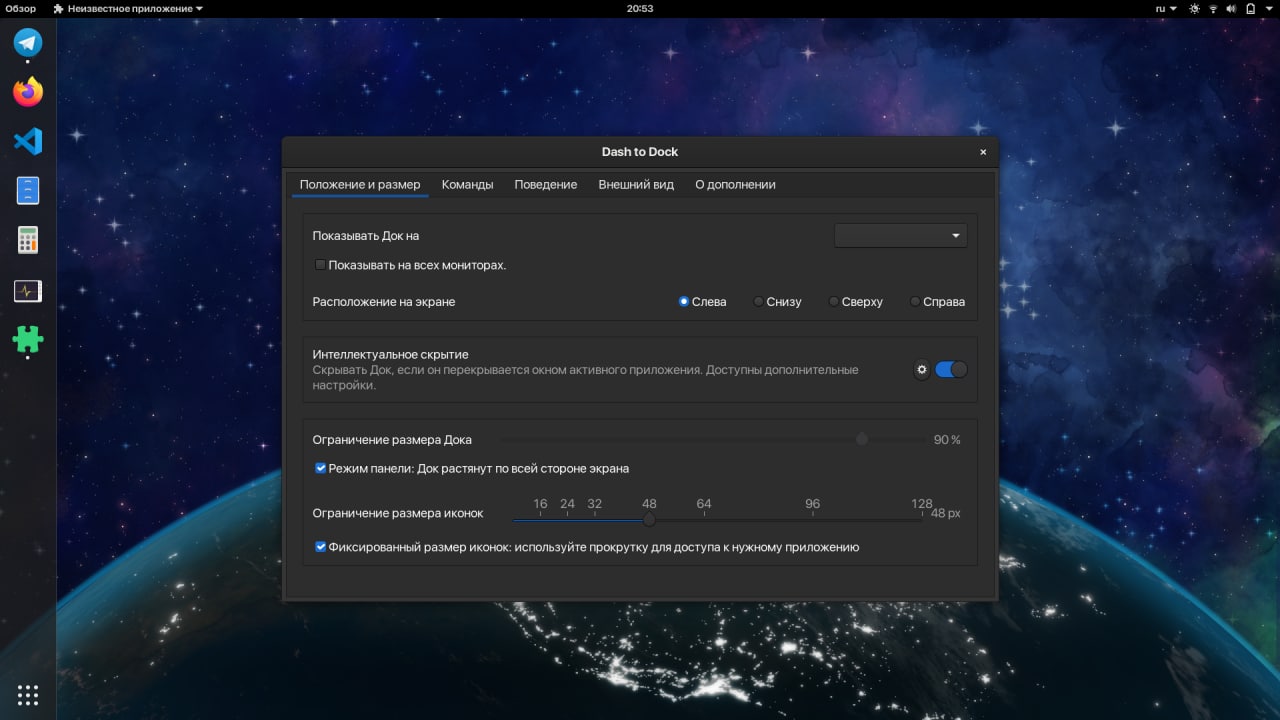
Task: Open the green puzzle Extensions app
Action: (28, 340)
